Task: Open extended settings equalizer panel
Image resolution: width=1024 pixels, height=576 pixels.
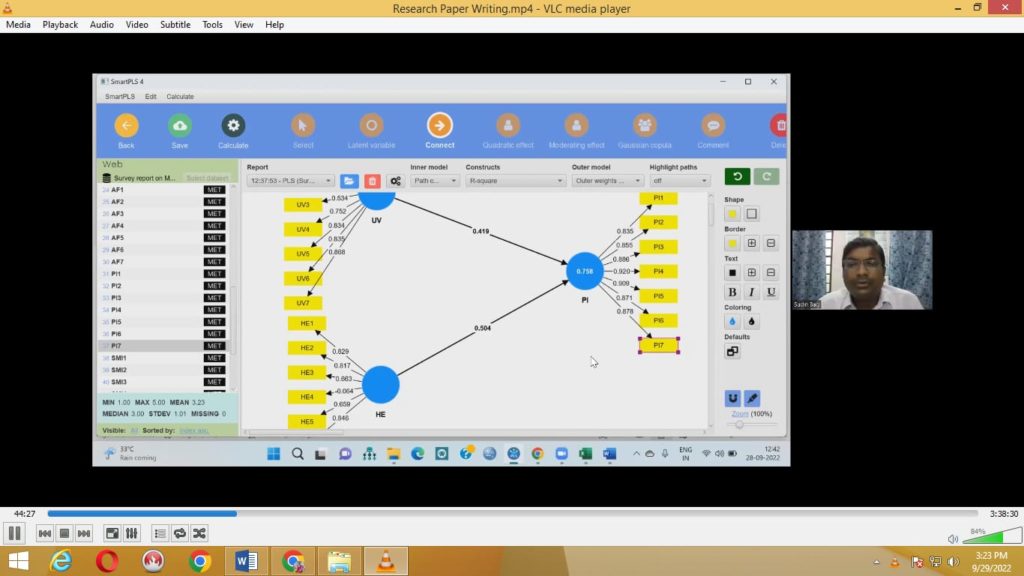Action: pos(132,533)
